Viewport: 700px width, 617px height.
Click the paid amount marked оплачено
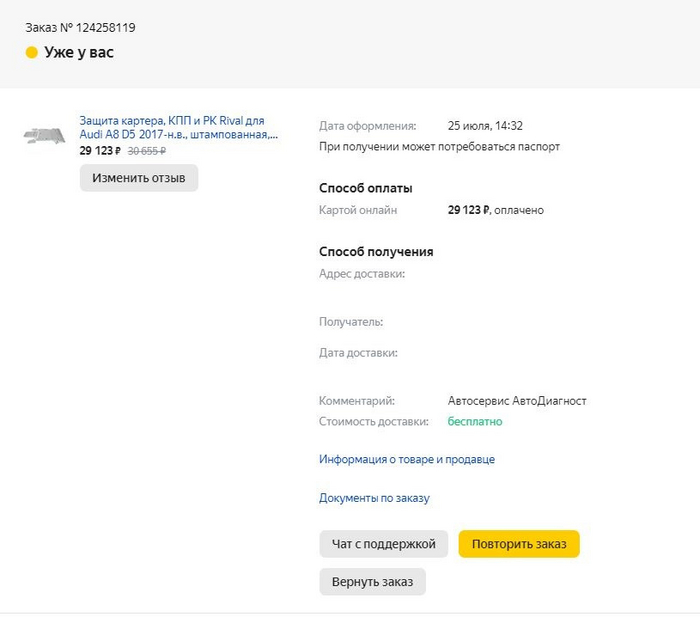pos(495,210)
